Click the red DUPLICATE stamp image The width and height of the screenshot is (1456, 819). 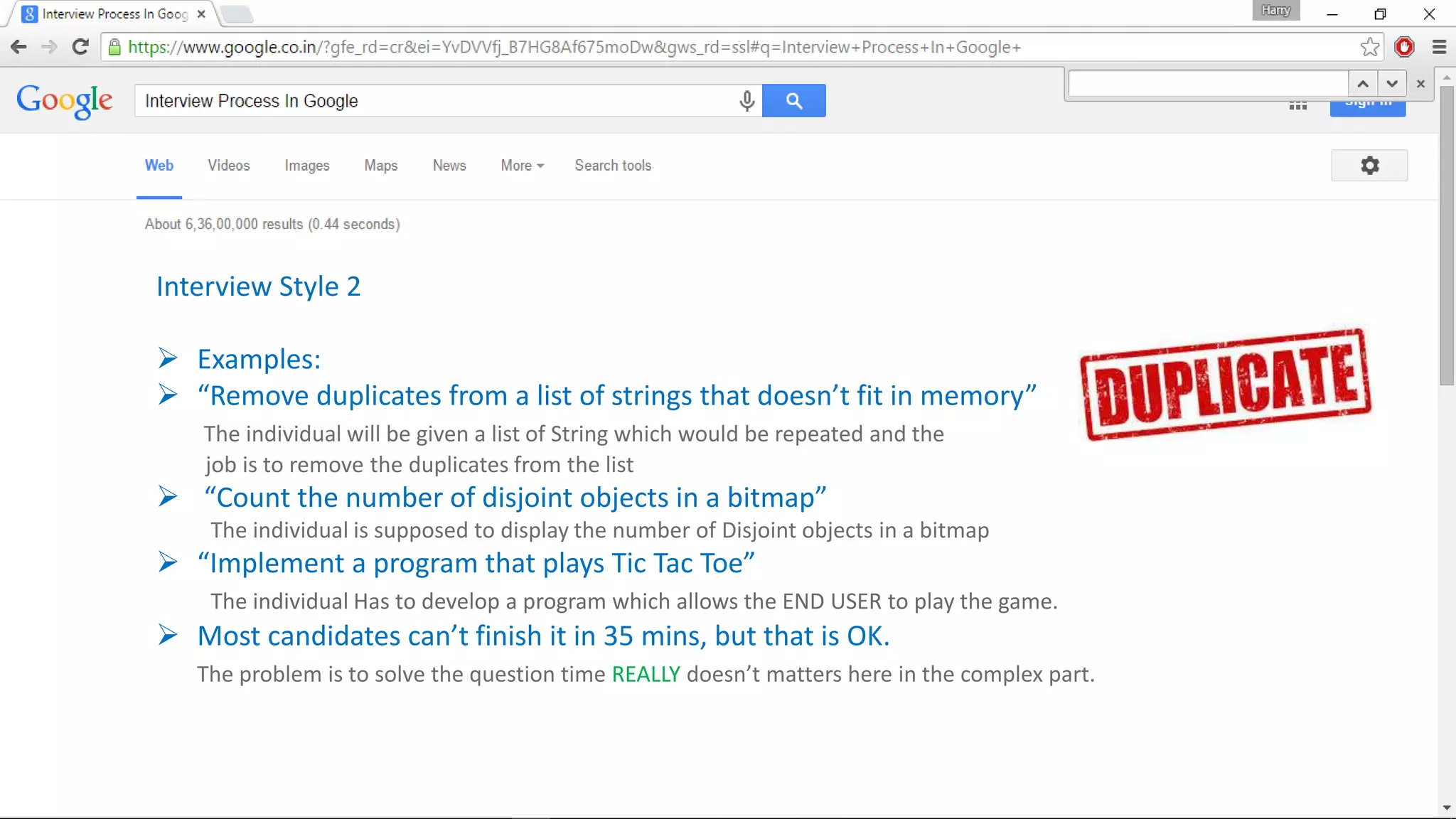point(1226,384)
